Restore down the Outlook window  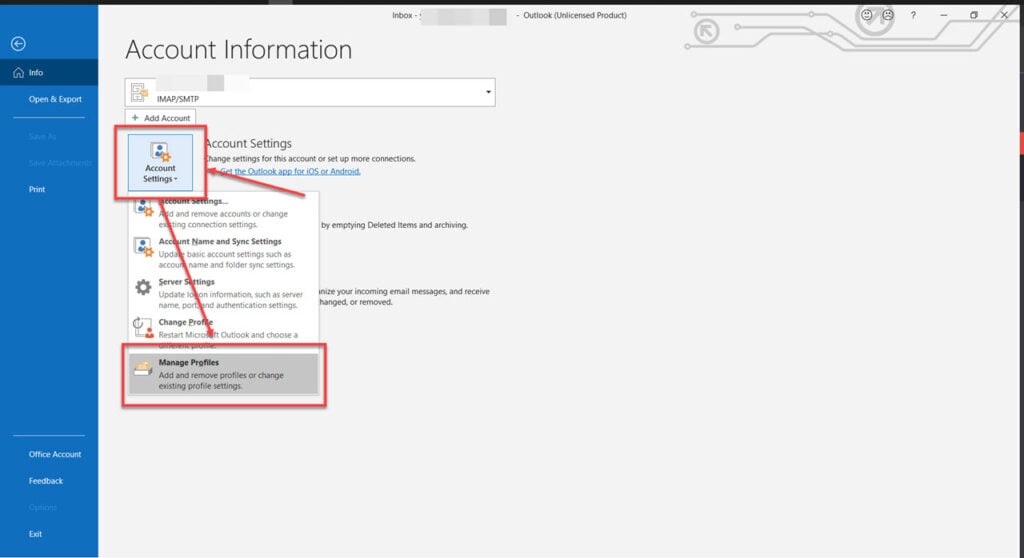[x=974, y=15]
